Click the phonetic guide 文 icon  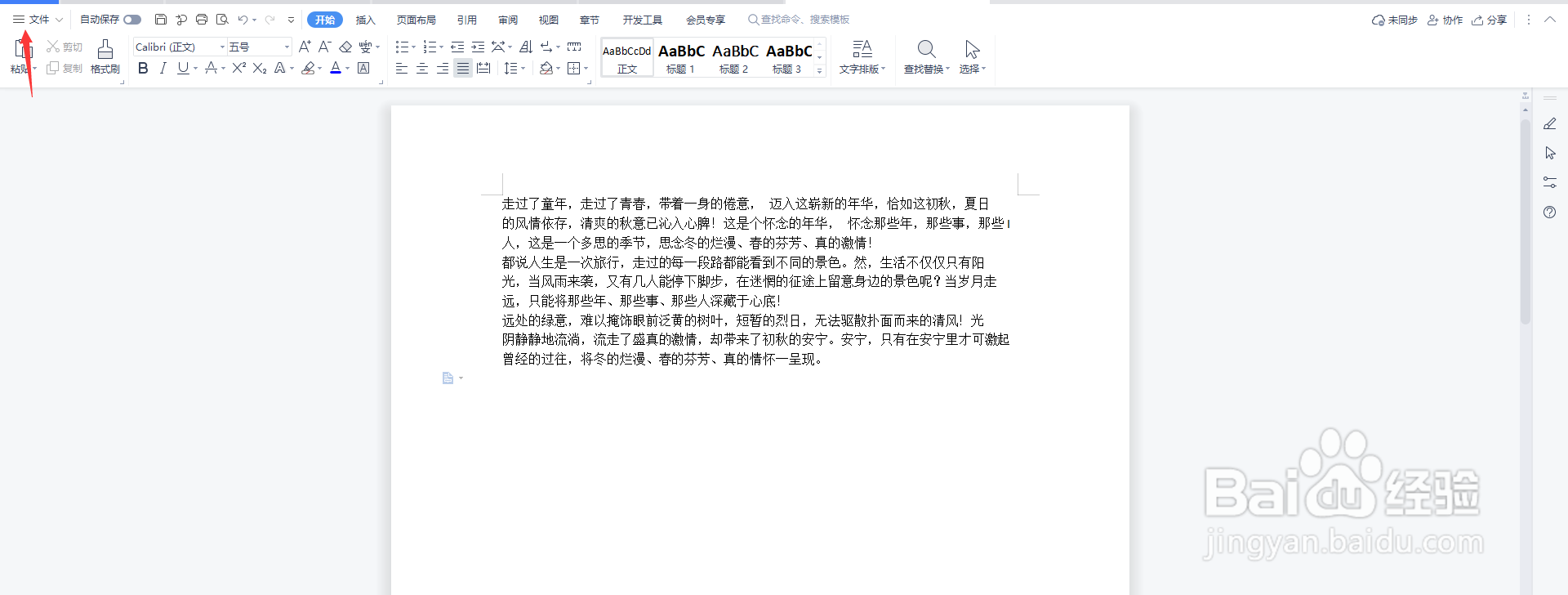coord(365,47)
